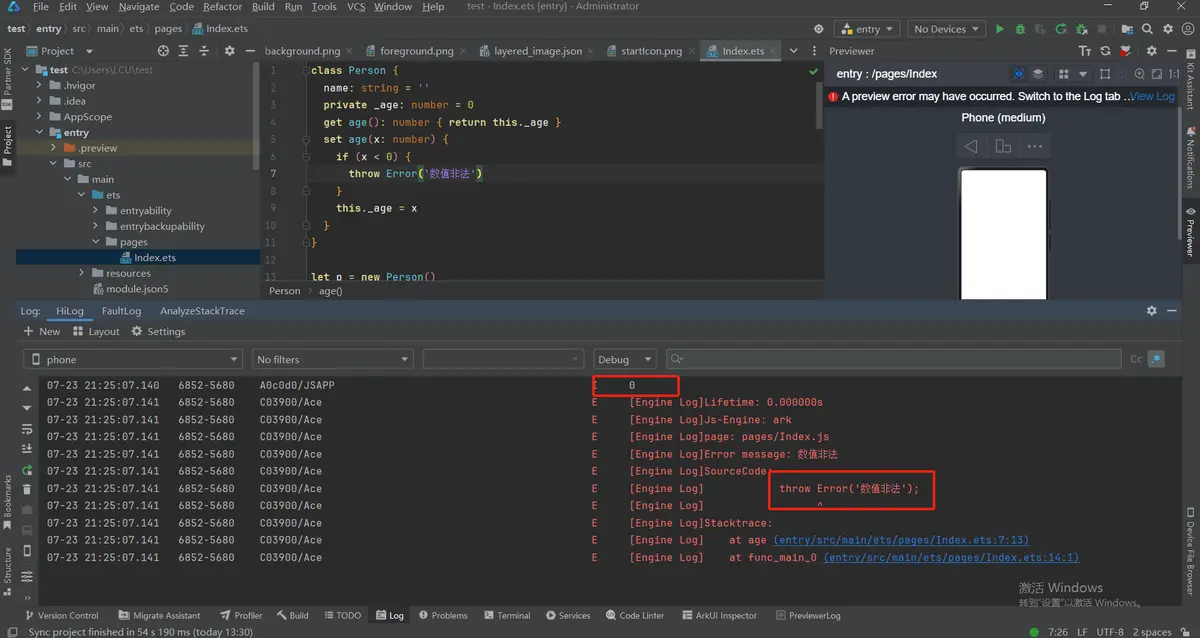Open AnalyzeStackTrace tab

click(202, 311)
